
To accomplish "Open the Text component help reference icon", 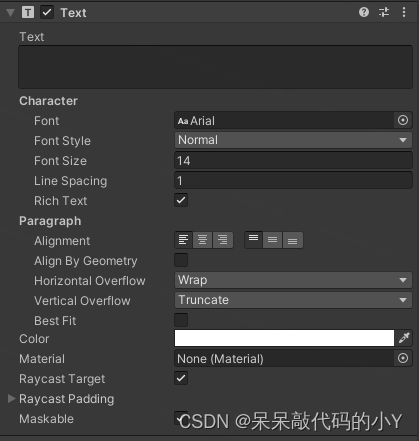I will pos(364,12).
